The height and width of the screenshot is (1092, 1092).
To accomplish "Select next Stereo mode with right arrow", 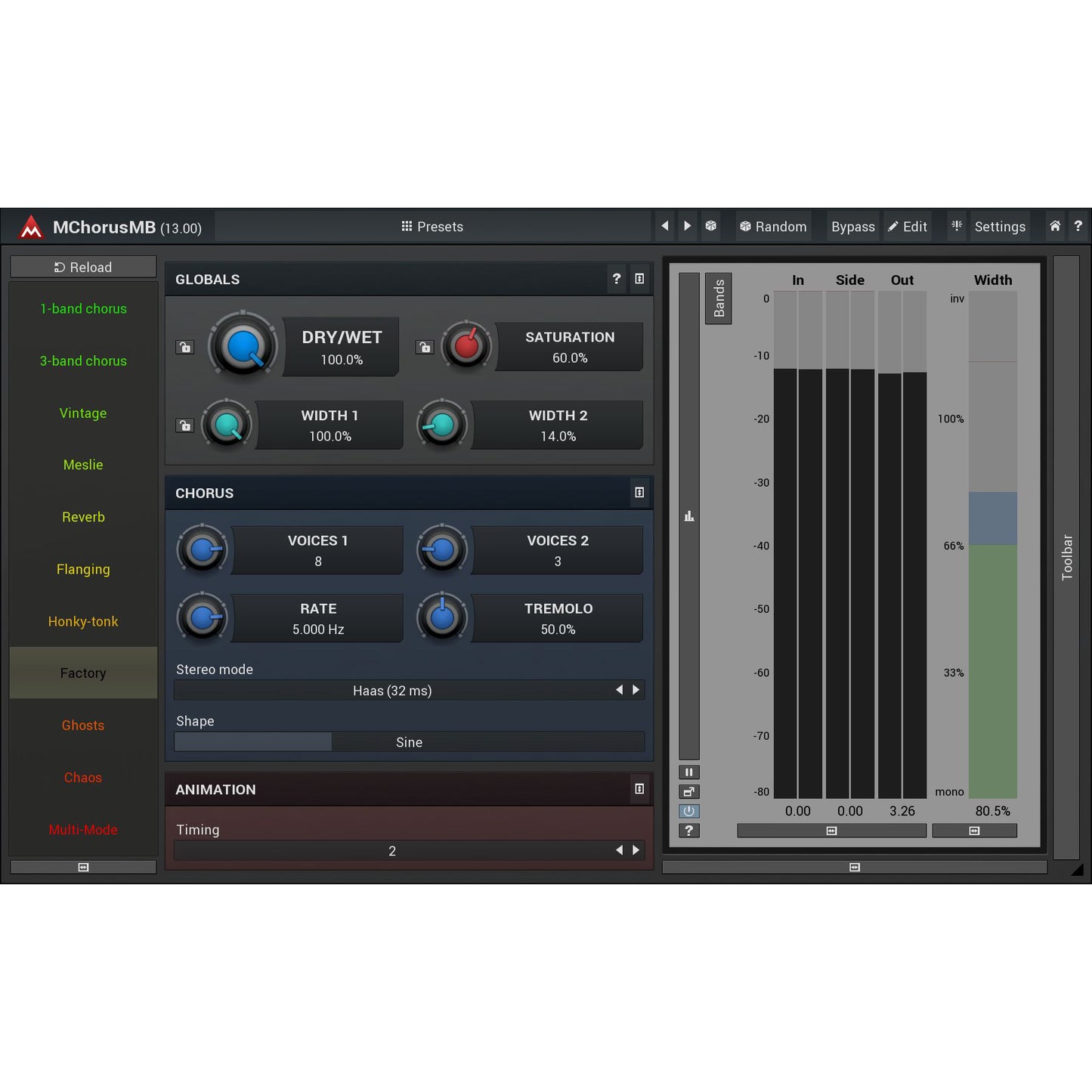I will (x=636, y=690).
